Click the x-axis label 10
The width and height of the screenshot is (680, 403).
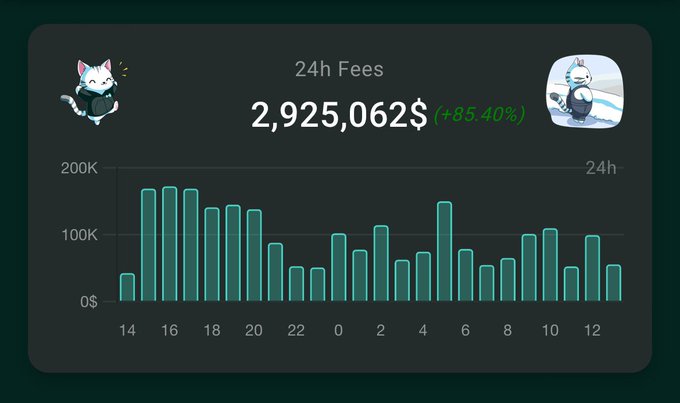(x=550, y=331)
